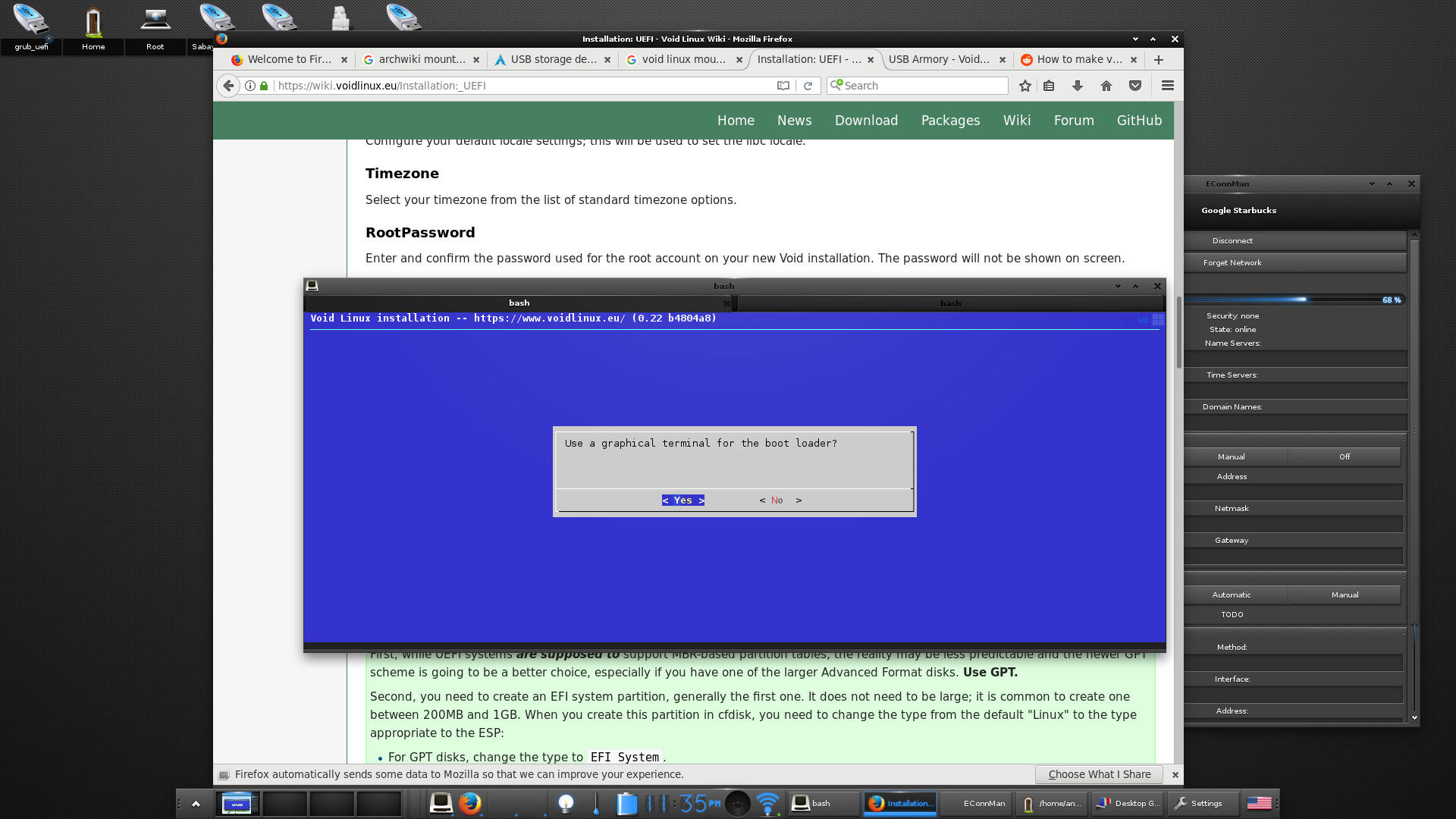Switch to the Settings window in the taskbar
The width and height of the screenshot is (1456, 819).
(x=1203, y=803)
